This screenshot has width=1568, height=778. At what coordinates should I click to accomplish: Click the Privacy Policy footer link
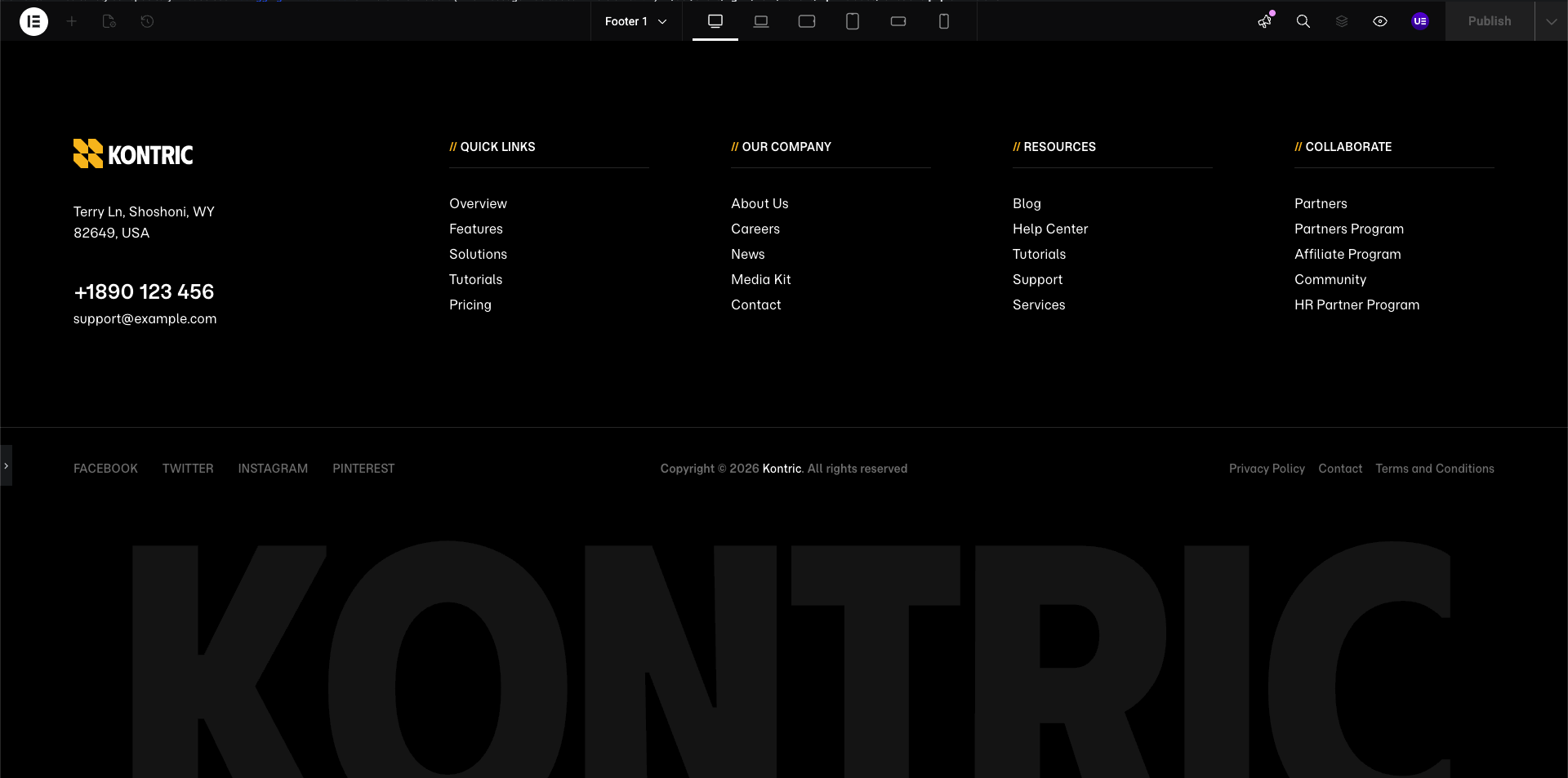click(1267, 469)
